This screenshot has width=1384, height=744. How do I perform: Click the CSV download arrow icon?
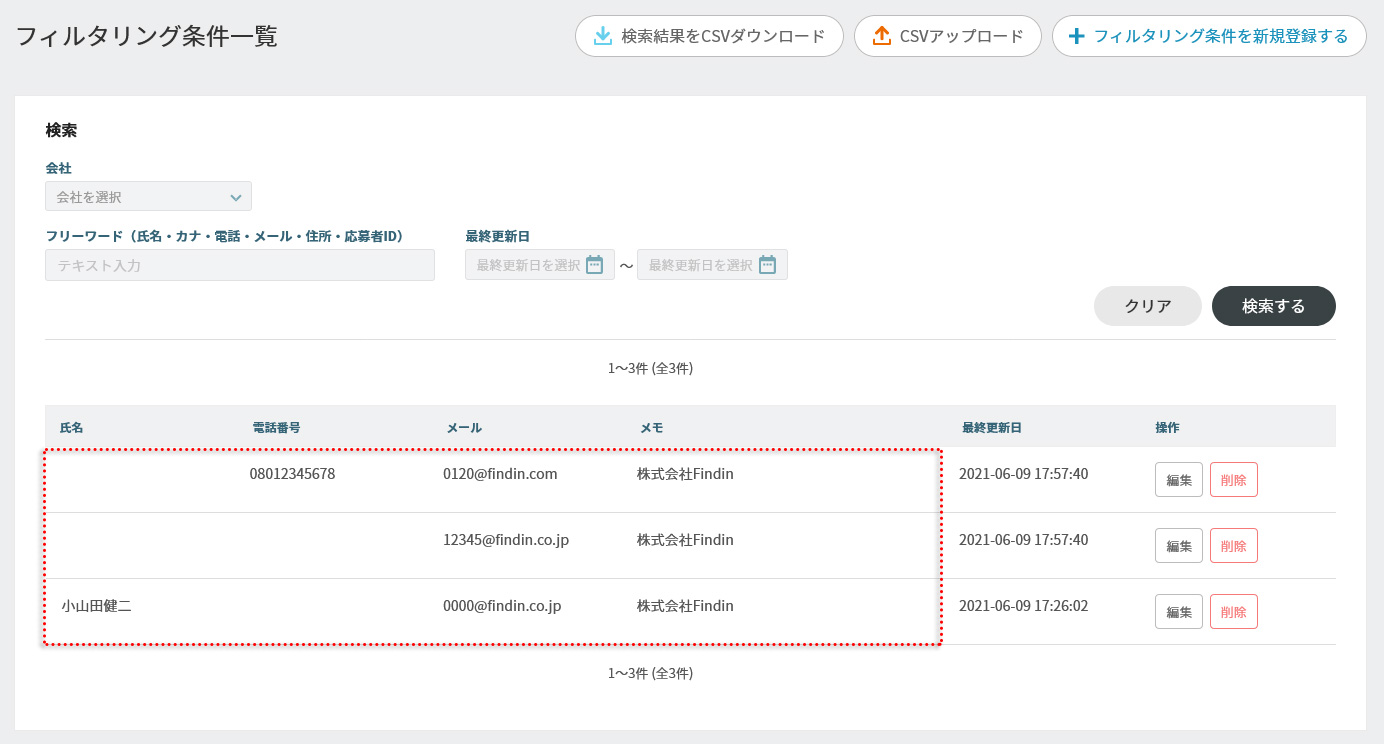[x=602, y=36]
